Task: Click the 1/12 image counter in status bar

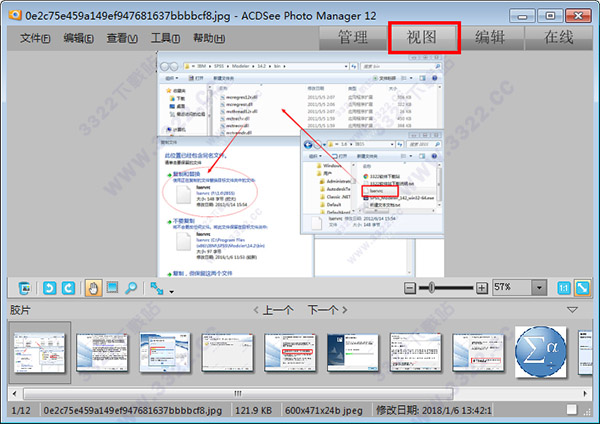Action: pyautogui.click(x=21, y=411)
